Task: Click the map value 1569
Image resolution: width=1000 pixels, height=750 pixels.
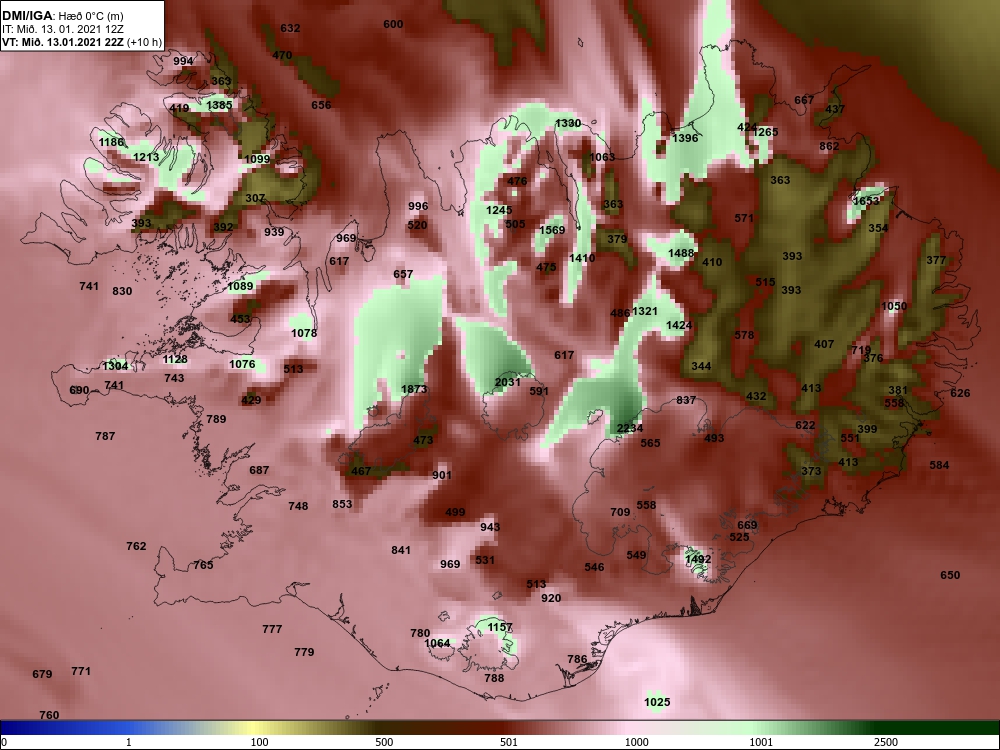Action: coord(552,230)
